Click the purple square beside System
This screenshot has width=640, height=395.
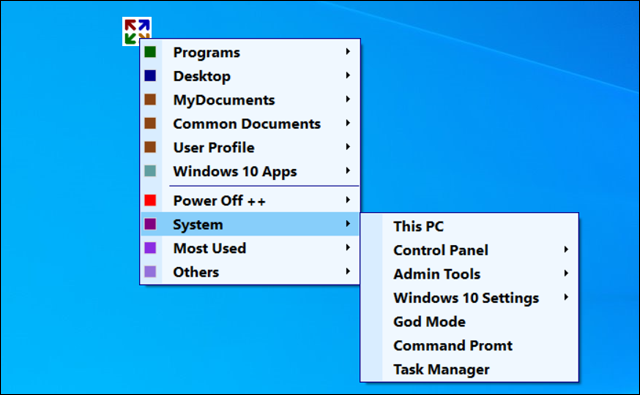pyautogui.click(x=150, y=224)
